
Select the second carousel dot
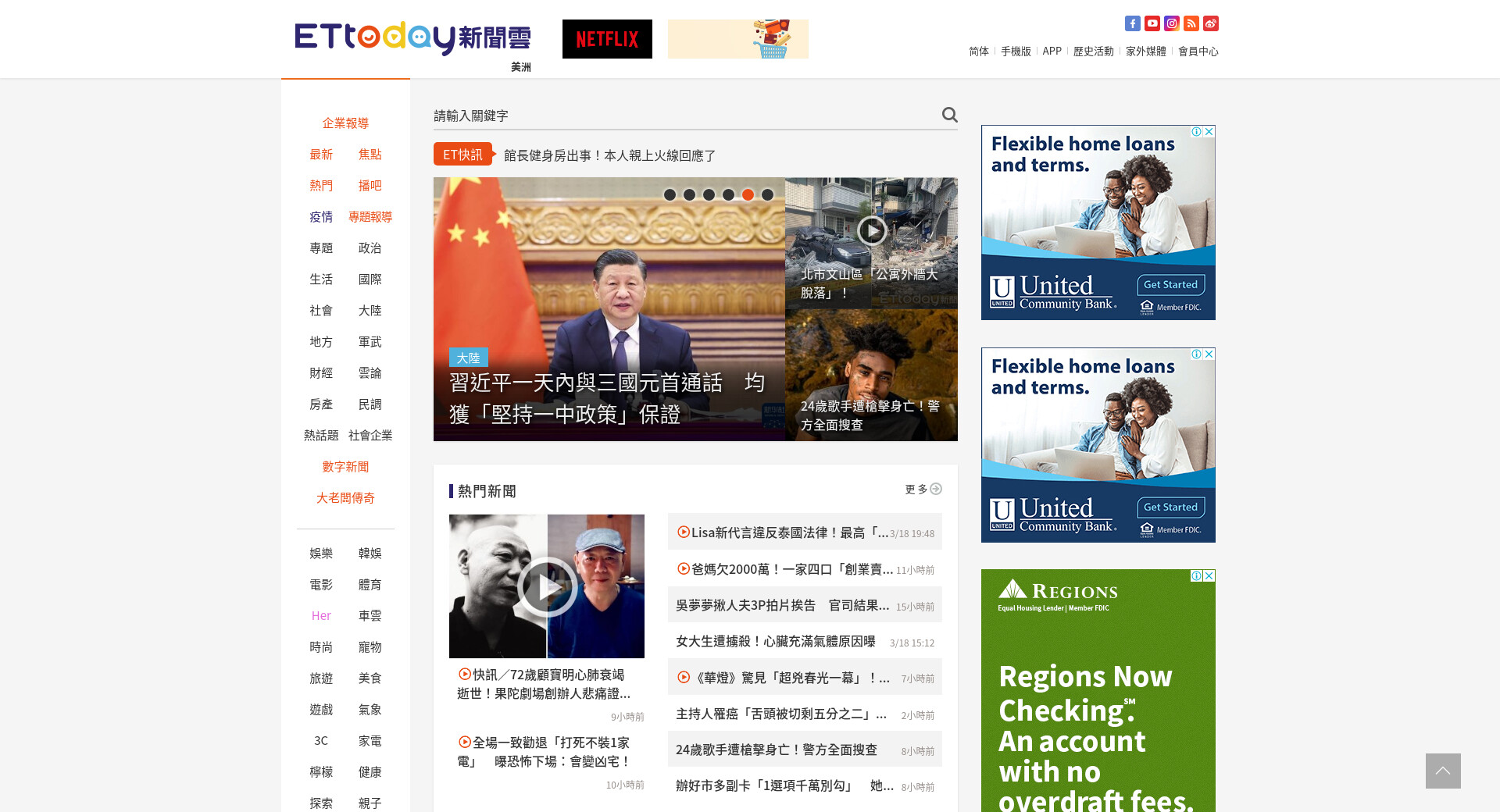tap(689, 195)
